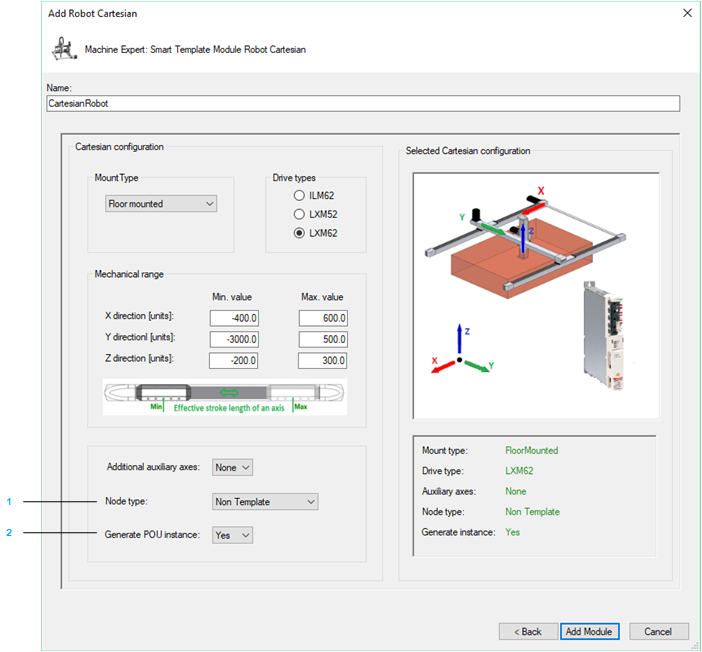Choose the LXM62 drive type option
The width and height of the screenshot is (702, 652).
point(299,233)
